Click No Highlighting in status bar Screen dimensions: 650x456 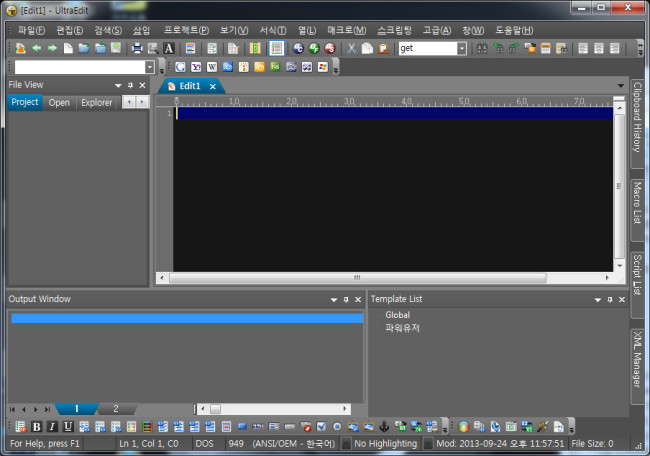tap(386, 443)
